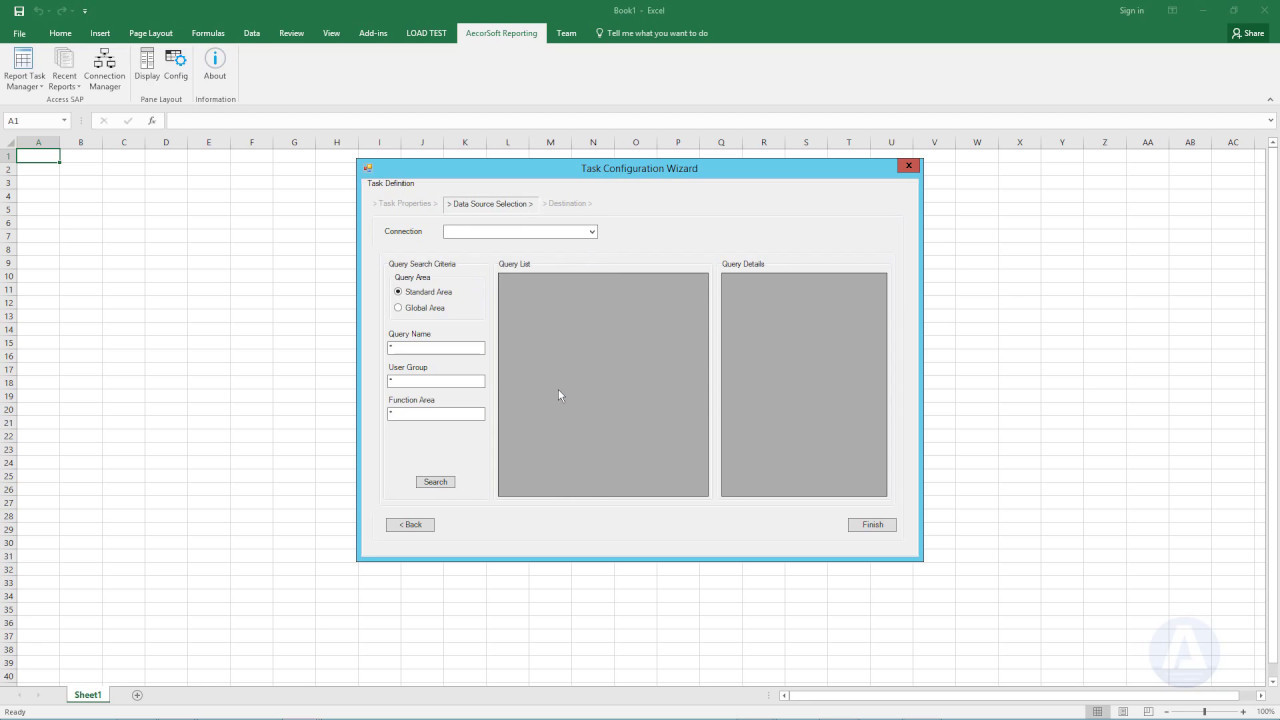Click Sign in link
This screenshot has height=720, width=1280.
coord(1132,10)
